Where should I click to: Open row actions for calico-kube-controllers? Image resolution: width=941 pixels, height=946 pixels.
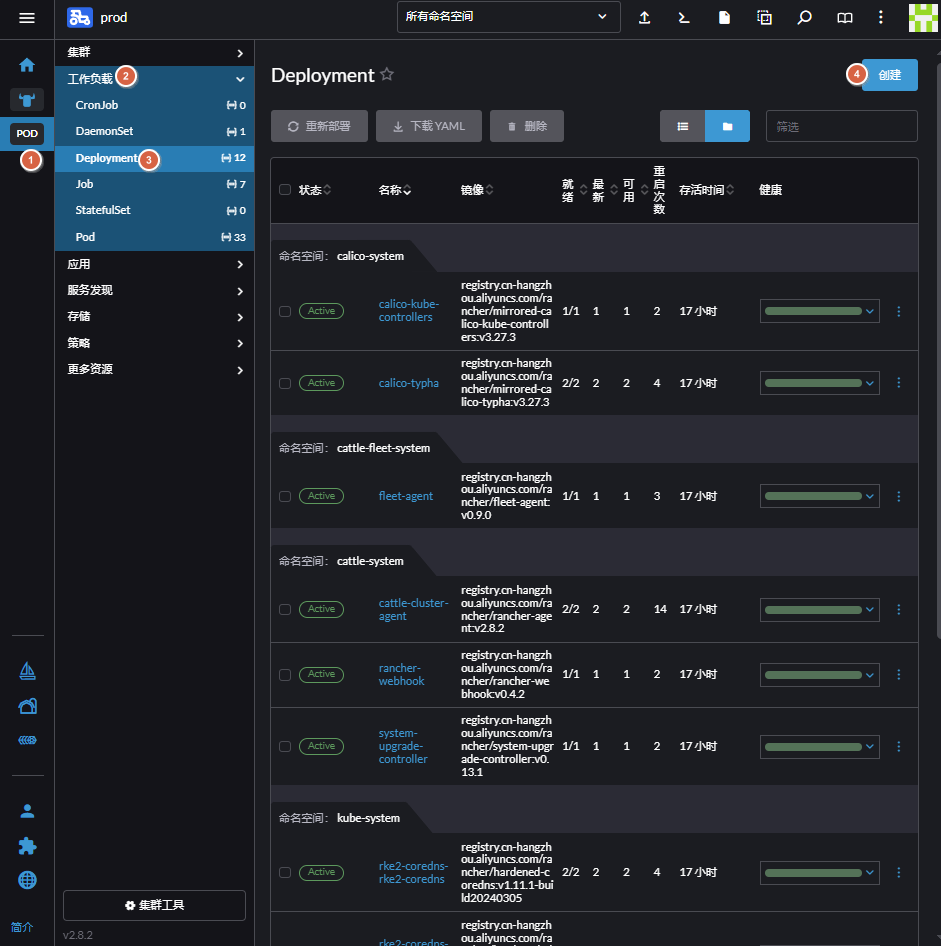899,311
